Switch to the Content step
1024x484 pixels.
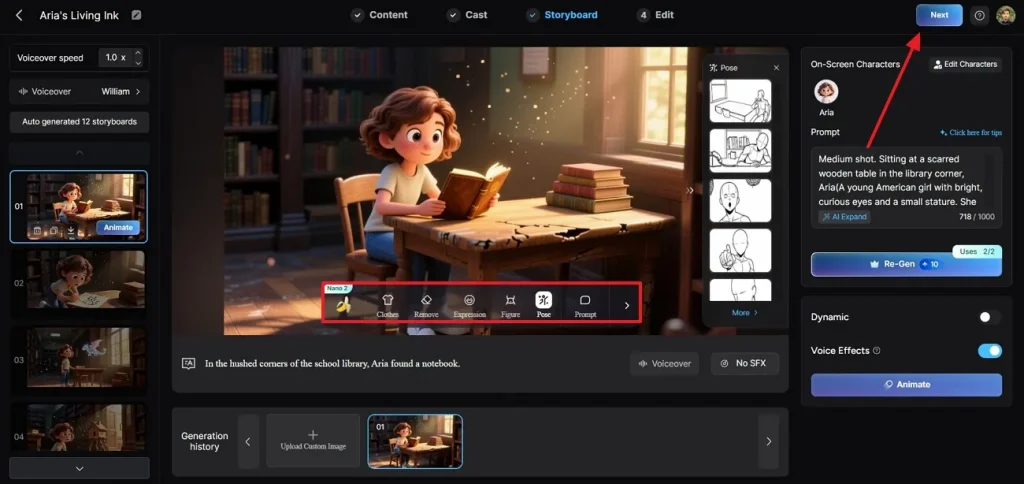(x=379, y=15)
